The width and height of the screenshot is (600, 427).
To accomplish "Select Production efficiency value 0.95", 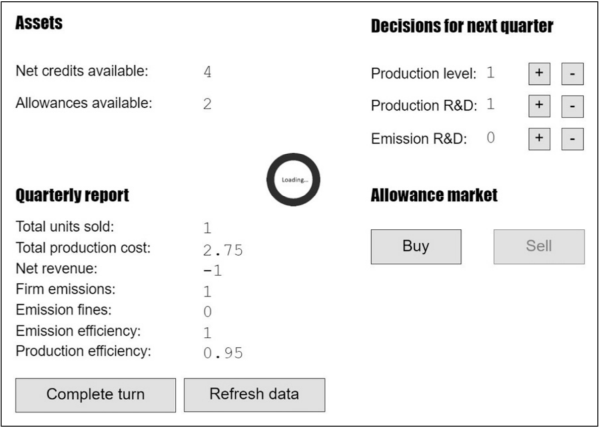I will [223, 352].
